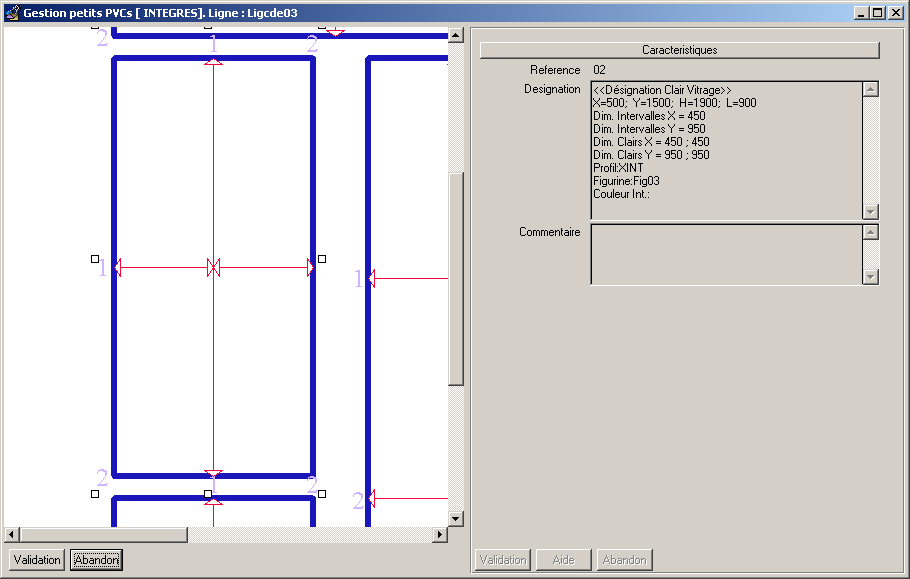Select the red arrow at the vertical bar's top end
Screen dimensions: 910x579
pos(213,62)
